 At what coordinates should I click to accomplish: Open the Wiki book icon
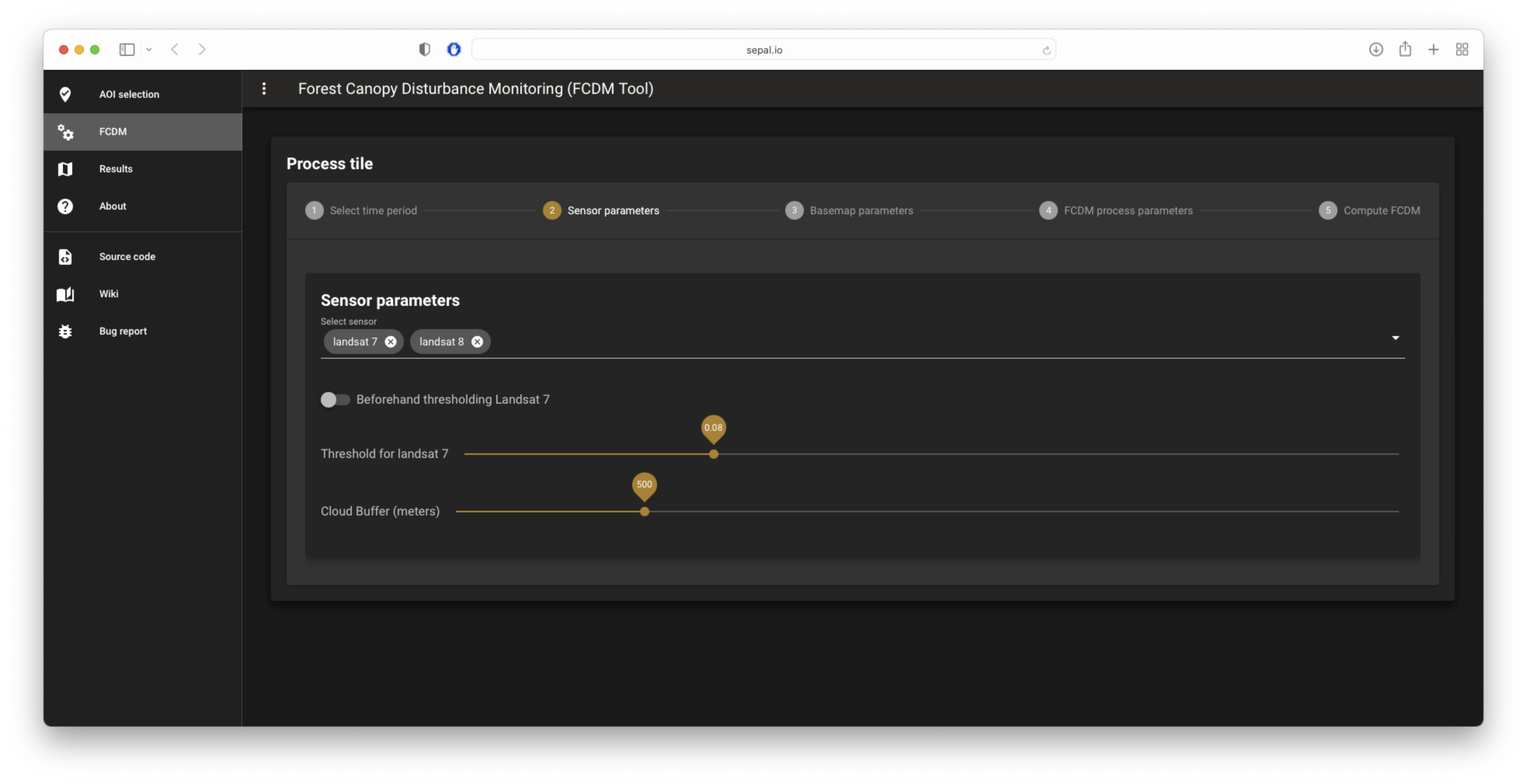pyautogui.click(x=65, y=294)
